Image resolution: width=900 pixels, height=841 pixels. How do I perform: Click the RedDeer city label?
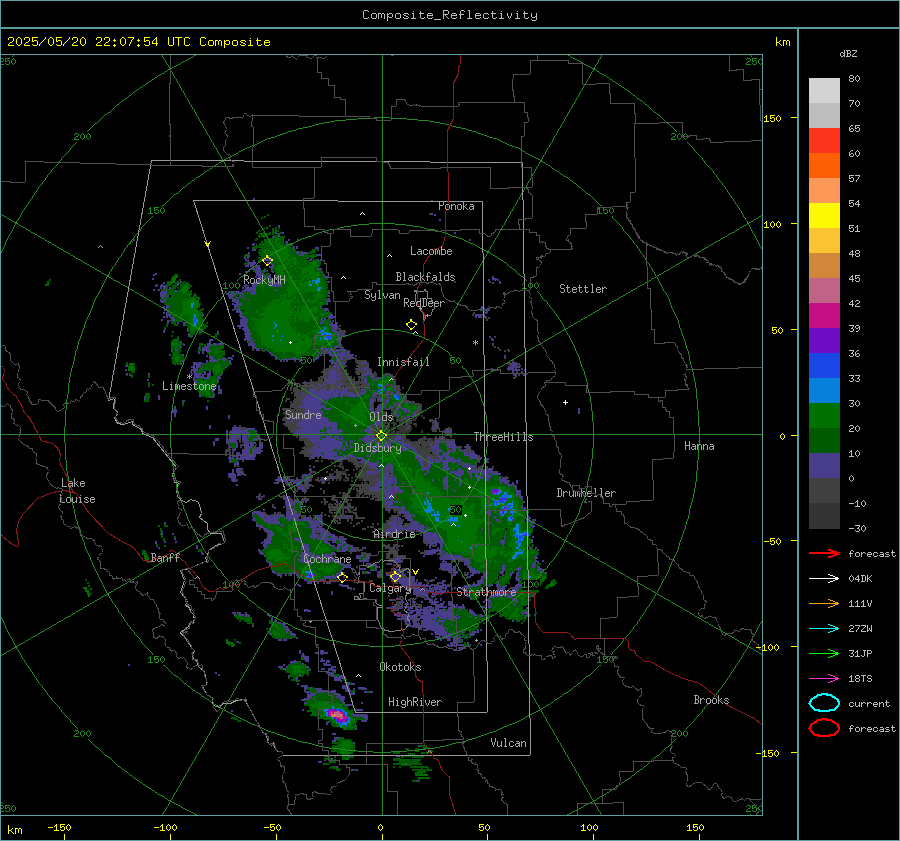click(x=424, y=303)
